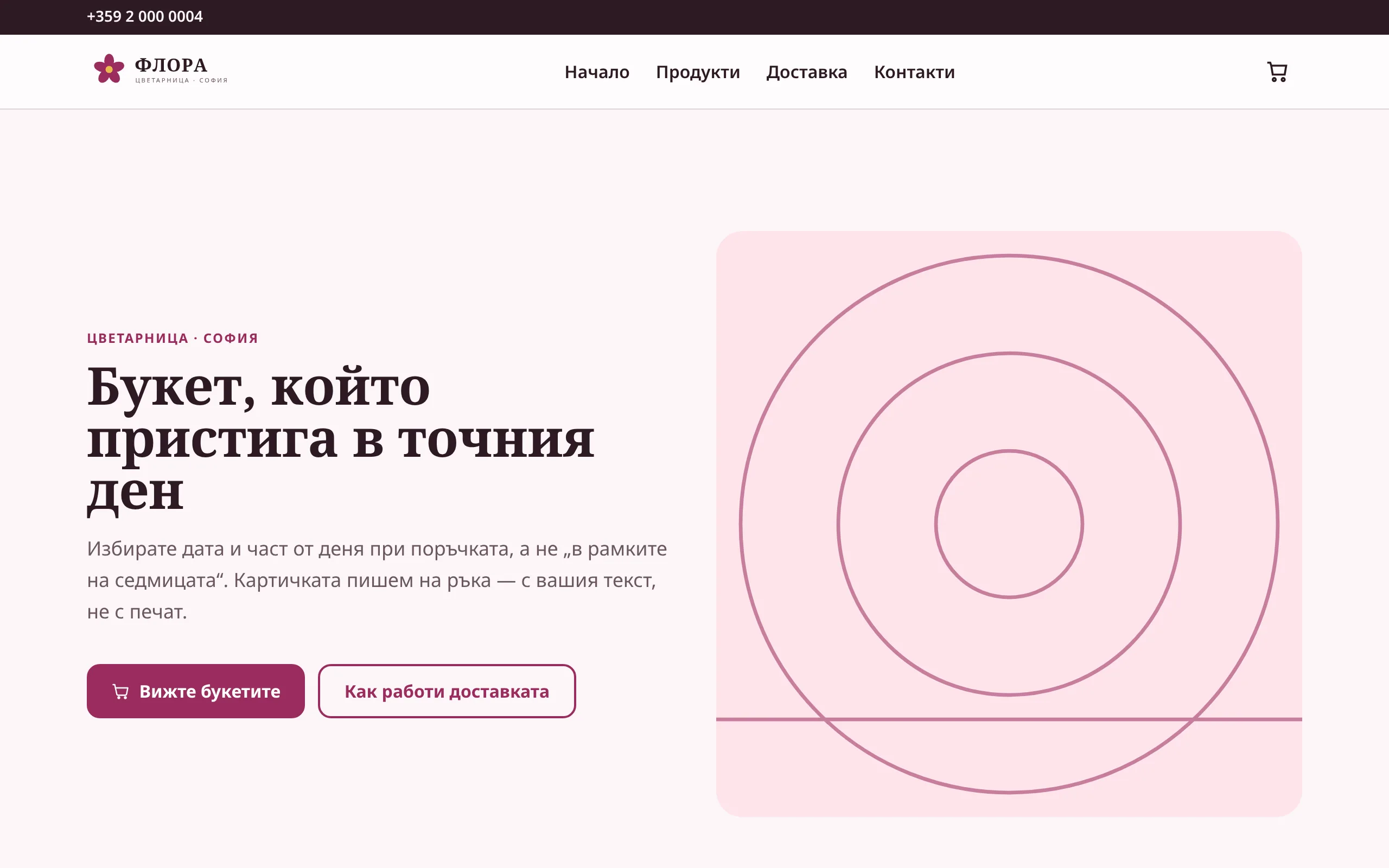This screenshot has width=1389, height=868.
Task: Click the Как работи доставката button
Action: pyautogui.click(x=447, y=691)
